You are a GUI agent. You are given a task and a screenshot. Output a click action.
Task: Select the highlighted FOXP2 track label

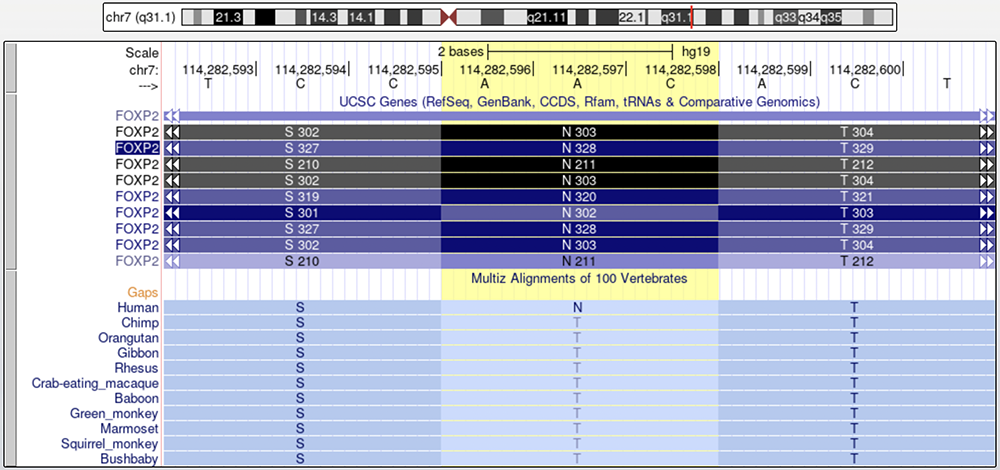point(137,148)
